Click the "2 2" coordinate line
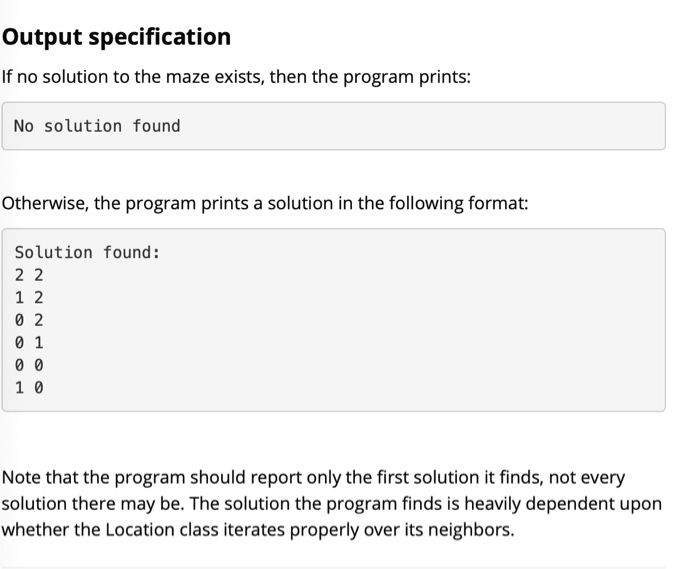This screenshot has width=700, height=569. pos(29,275)
